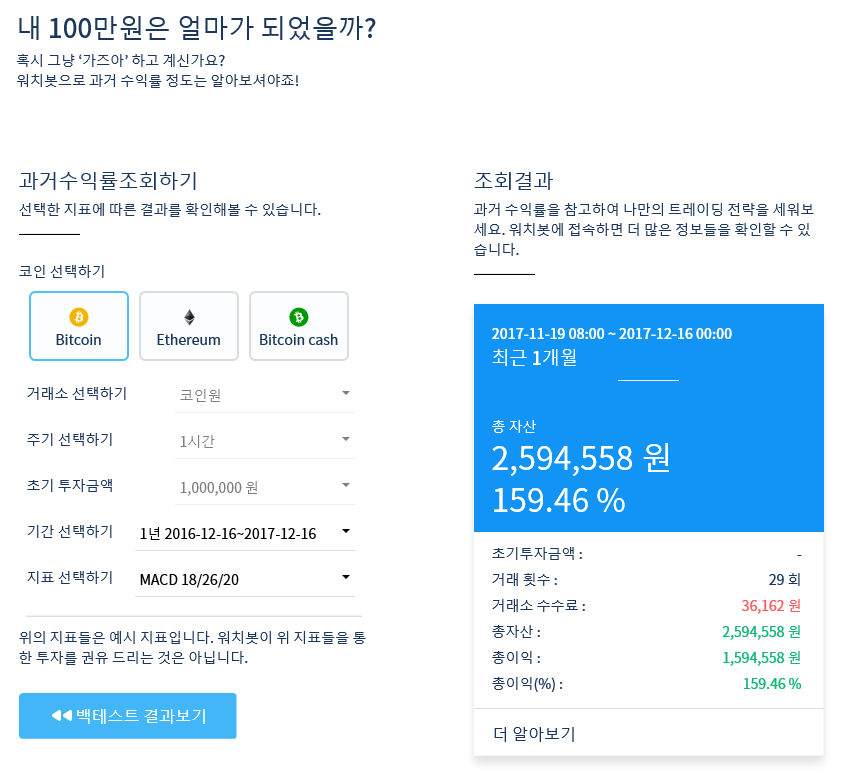Click the 총 자산 label in blue card
This screenshot has width=842, height=771.
point(514,426)
